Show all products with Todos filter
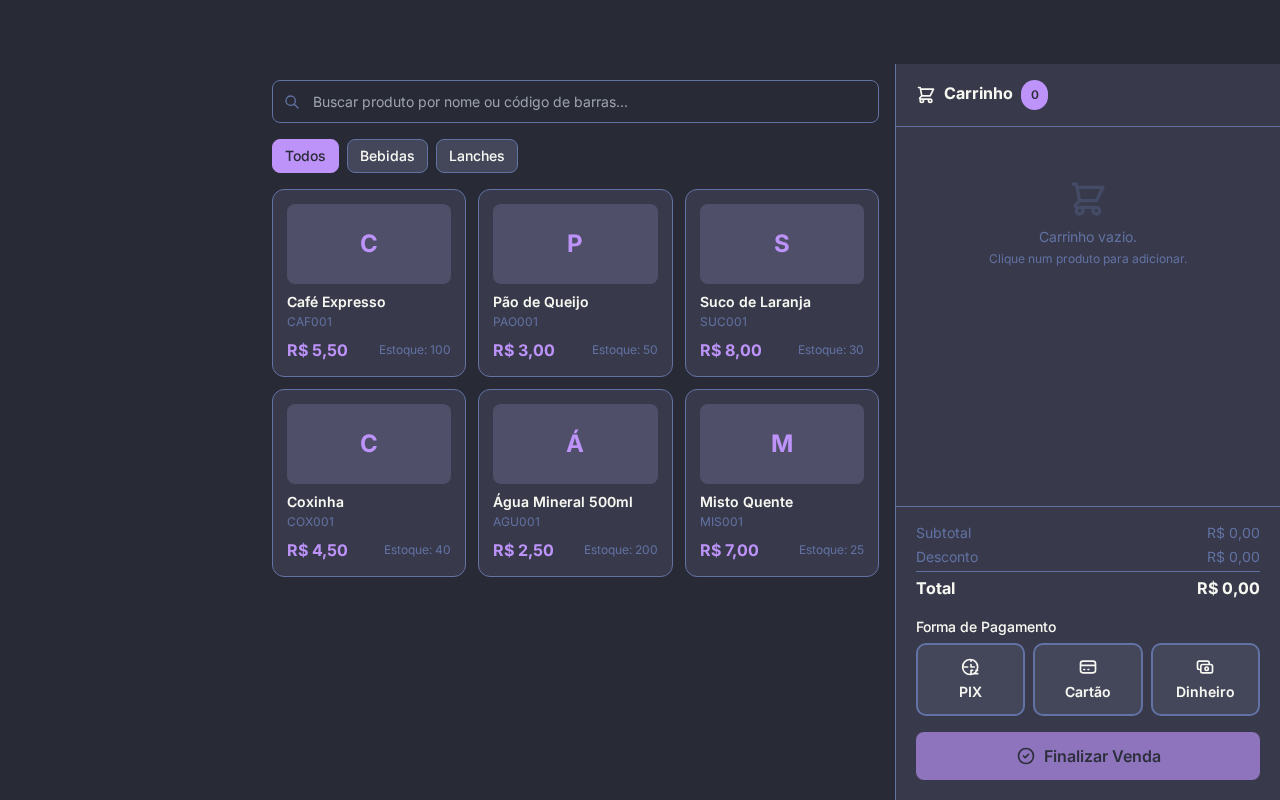Image resolution: width=1280 pixels, height=800 pixels. pyautogui.click(x=305, y=156)
